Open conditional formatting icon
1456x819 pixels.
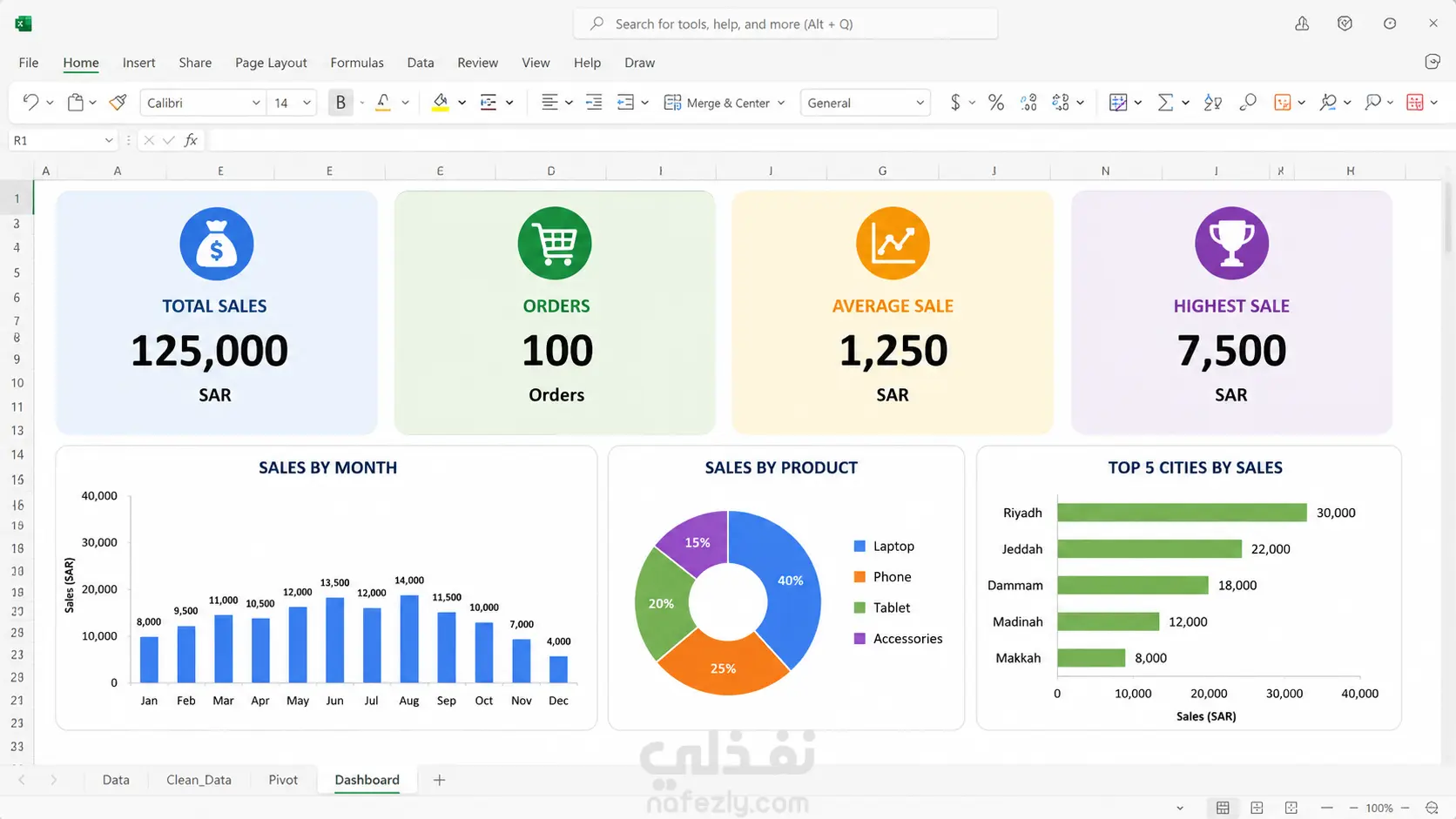(1118, 102)
